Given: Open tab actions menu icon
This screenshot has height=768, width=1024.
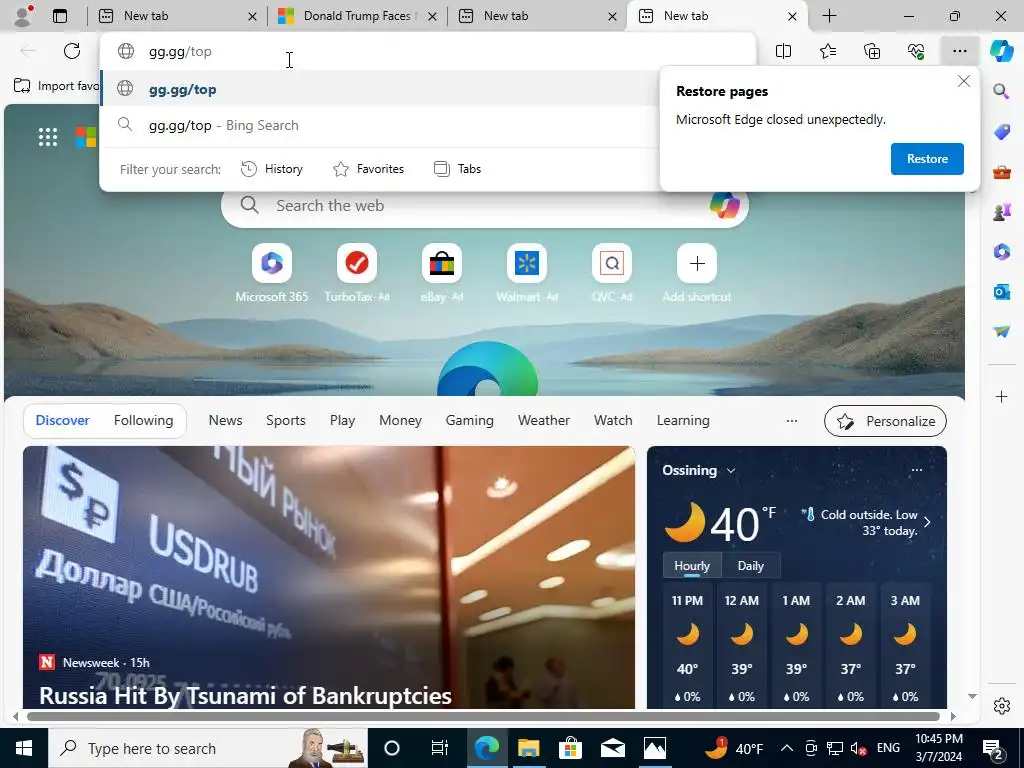Looking at the screenshot, I should [60, 16].
